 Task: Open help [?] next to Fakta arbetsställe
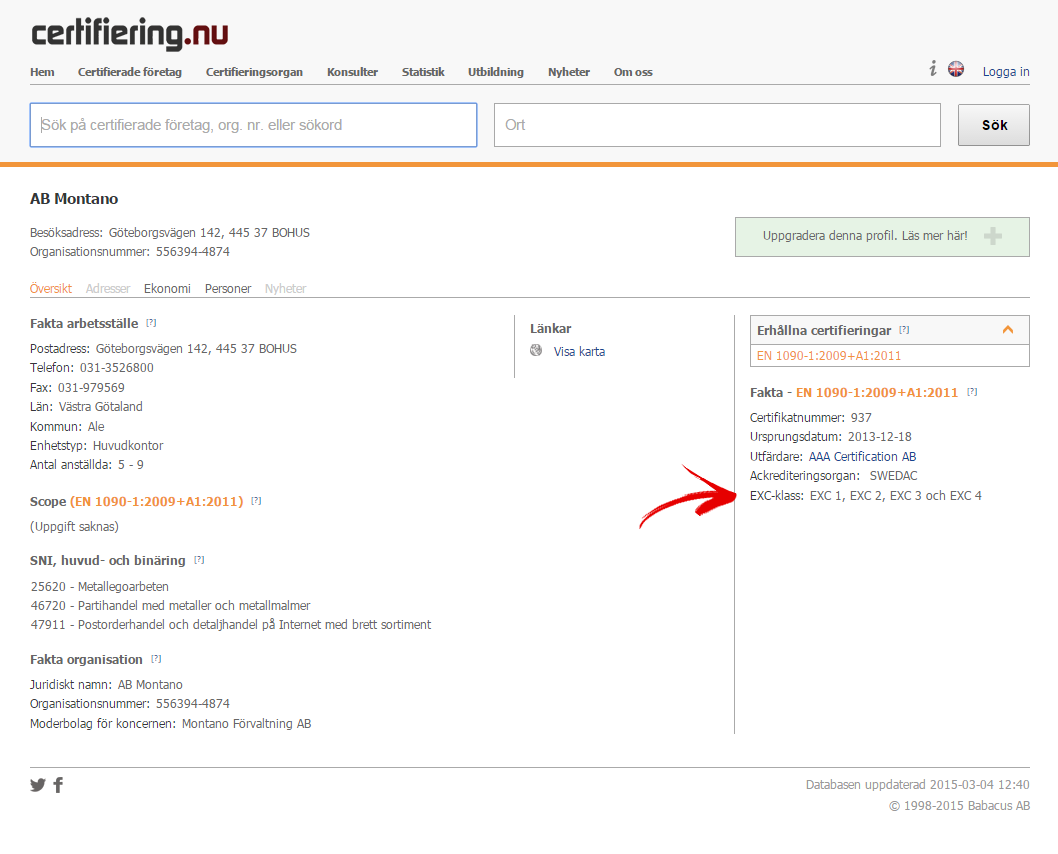[151, 323]
